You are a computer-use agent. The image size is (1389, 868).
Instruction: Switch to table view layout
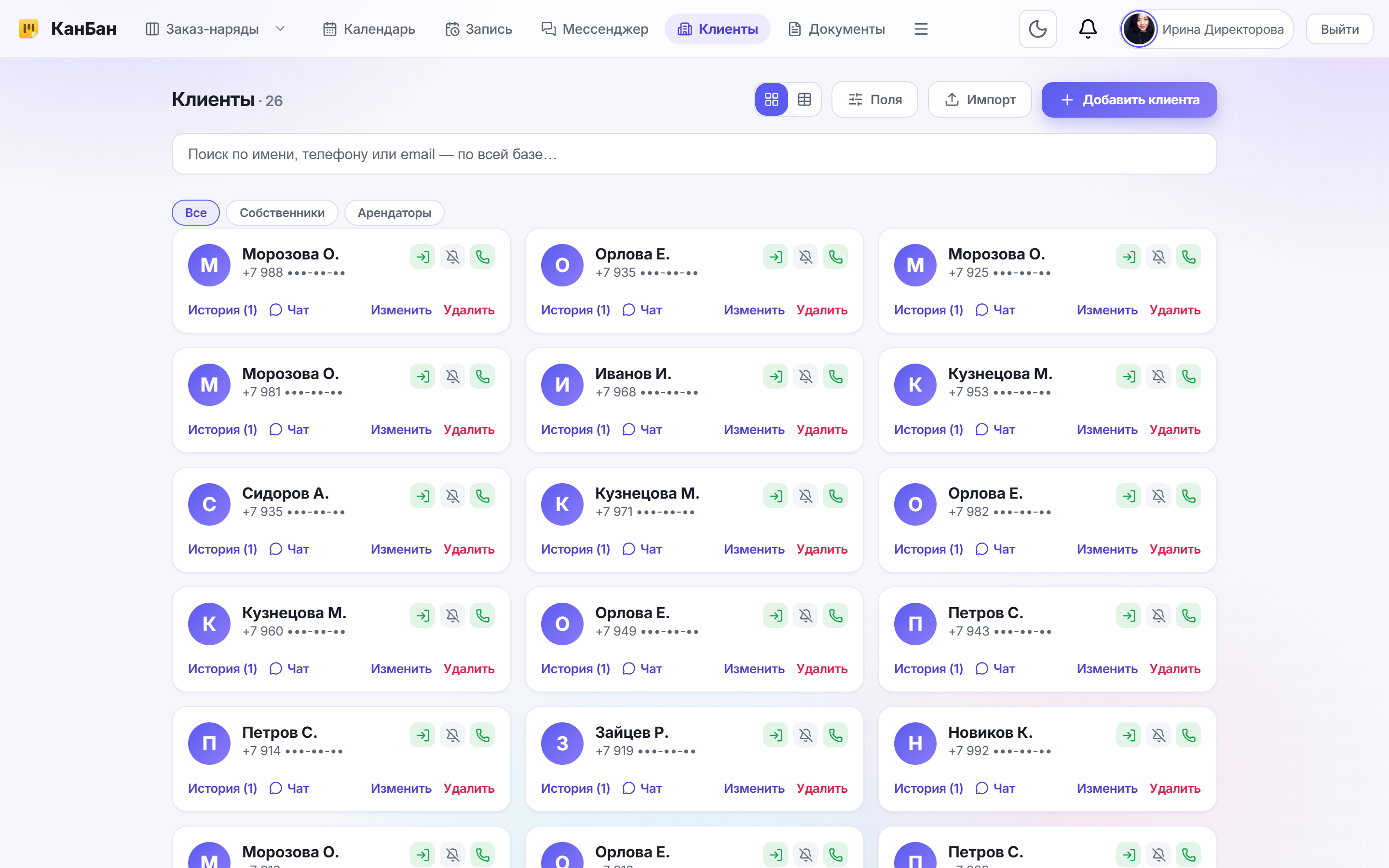pos(804,99)
